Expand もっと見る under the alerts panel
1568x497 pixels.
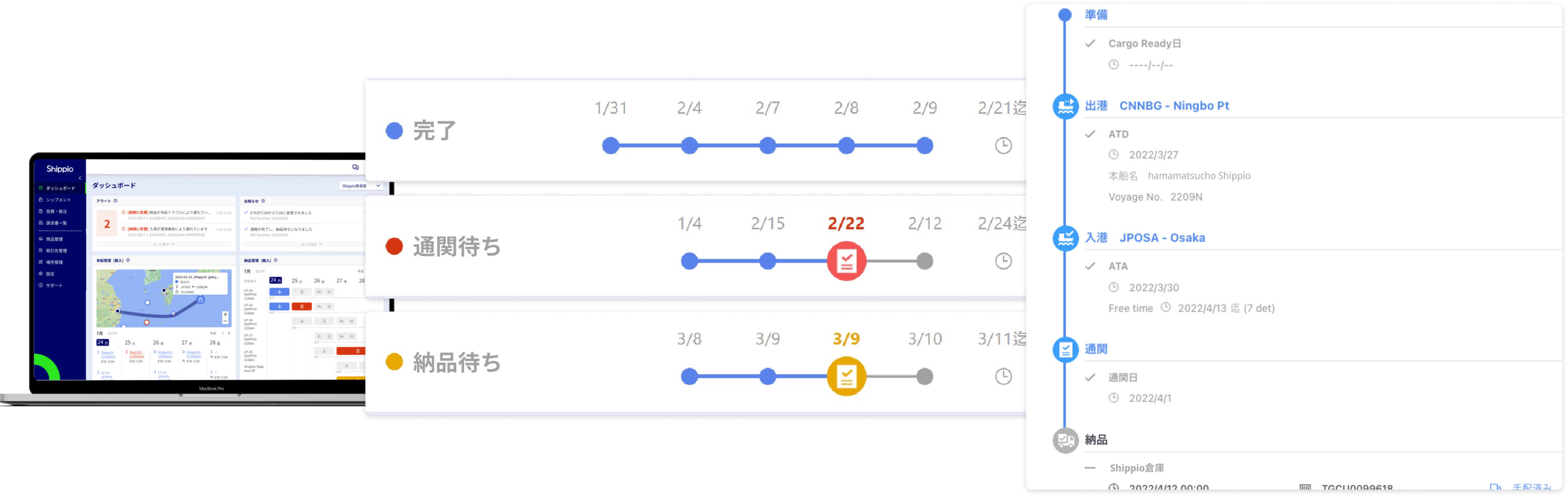(x=164, y=244)
